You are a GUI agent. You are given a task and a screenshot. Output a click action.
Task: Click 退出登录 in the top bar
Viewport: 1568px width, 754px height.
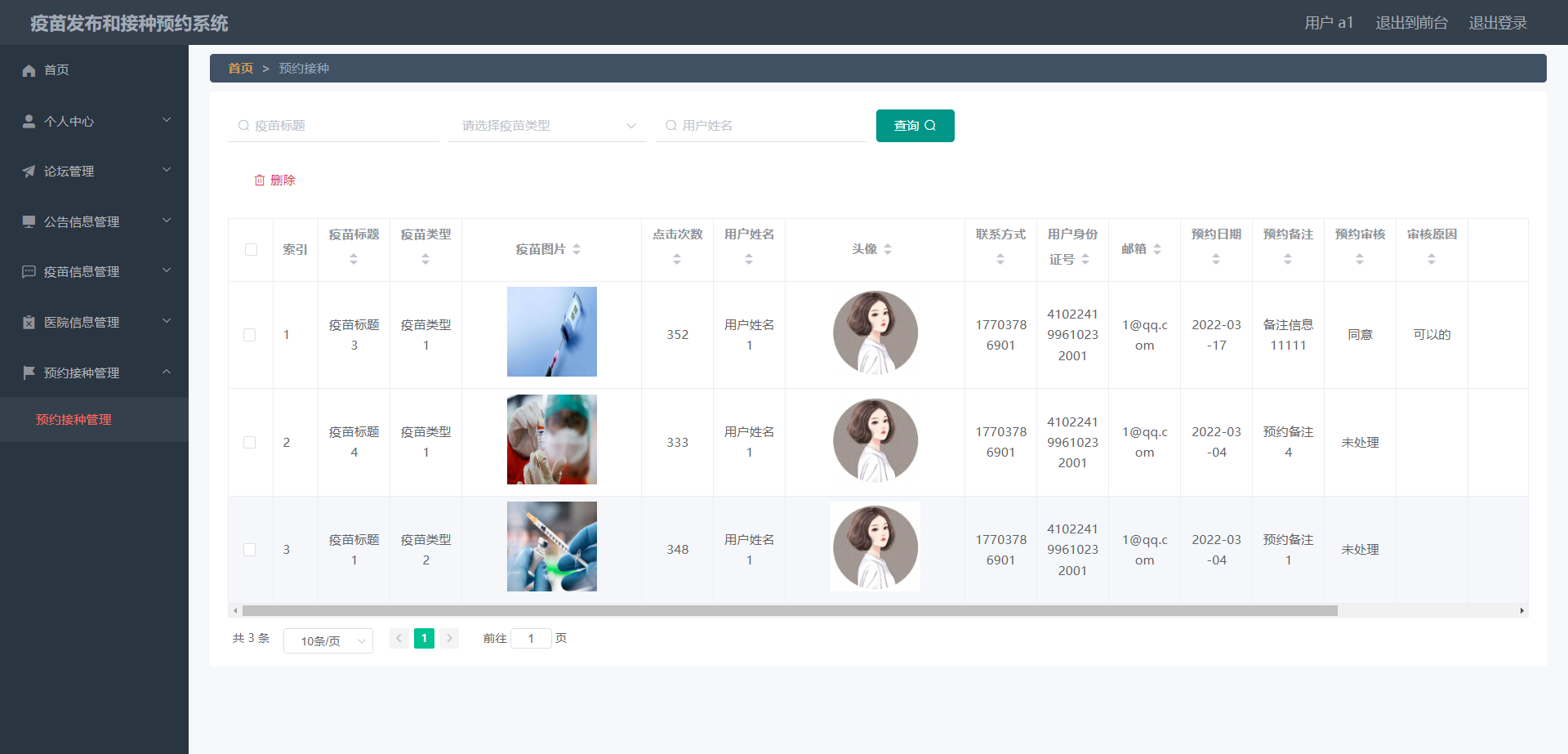(1498, 23)
